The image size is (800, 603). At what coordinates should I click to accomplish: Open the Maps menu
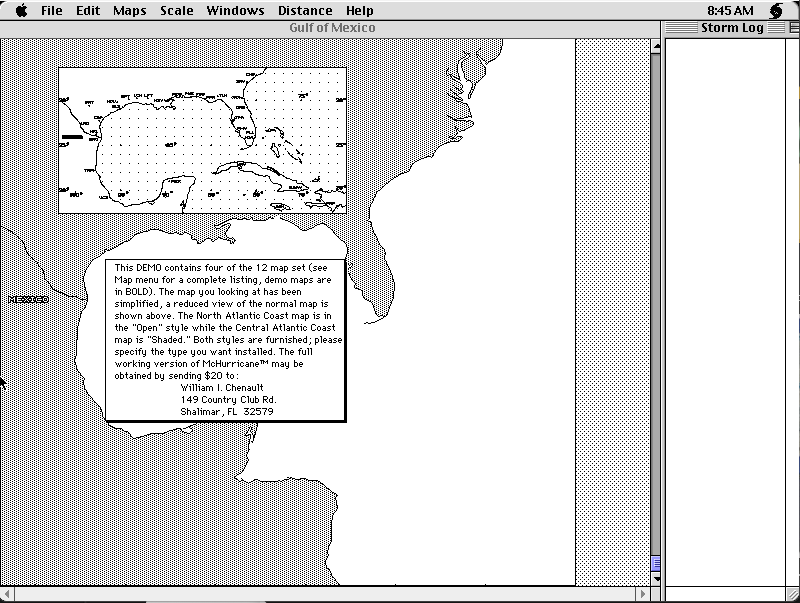click(129, 11)
